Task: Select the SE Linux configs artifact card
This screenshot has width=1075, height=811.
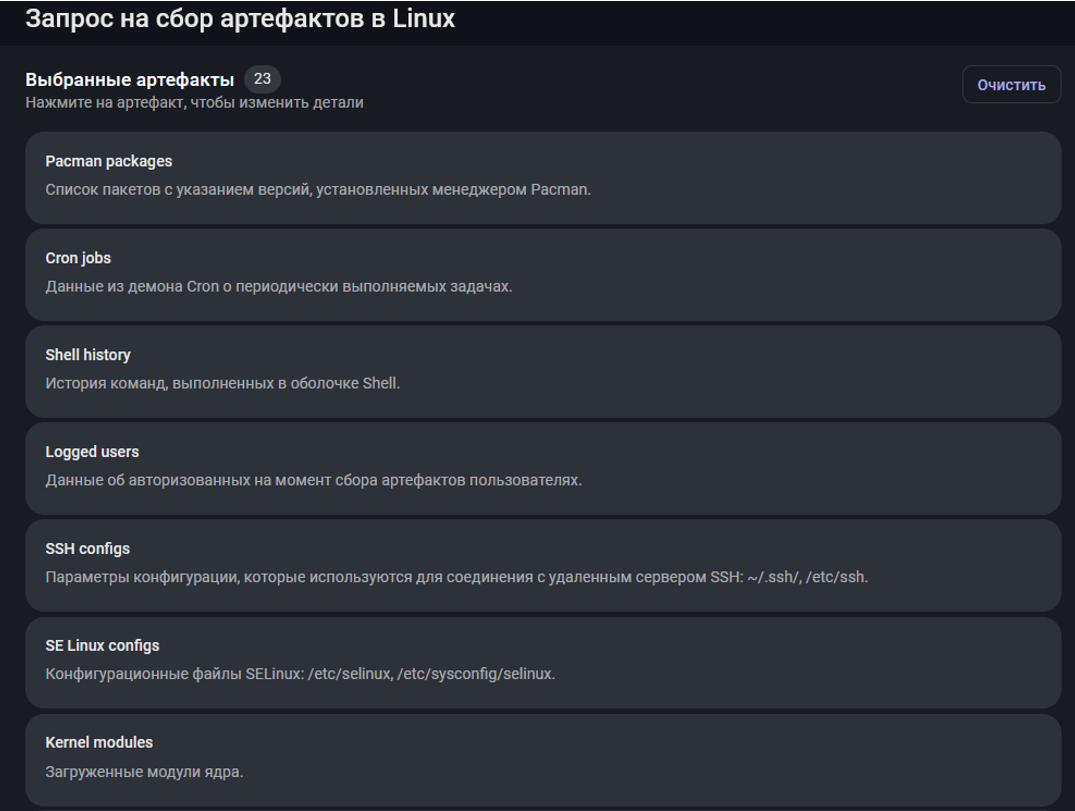Action: pyautogui.click(x=542, y=662)
